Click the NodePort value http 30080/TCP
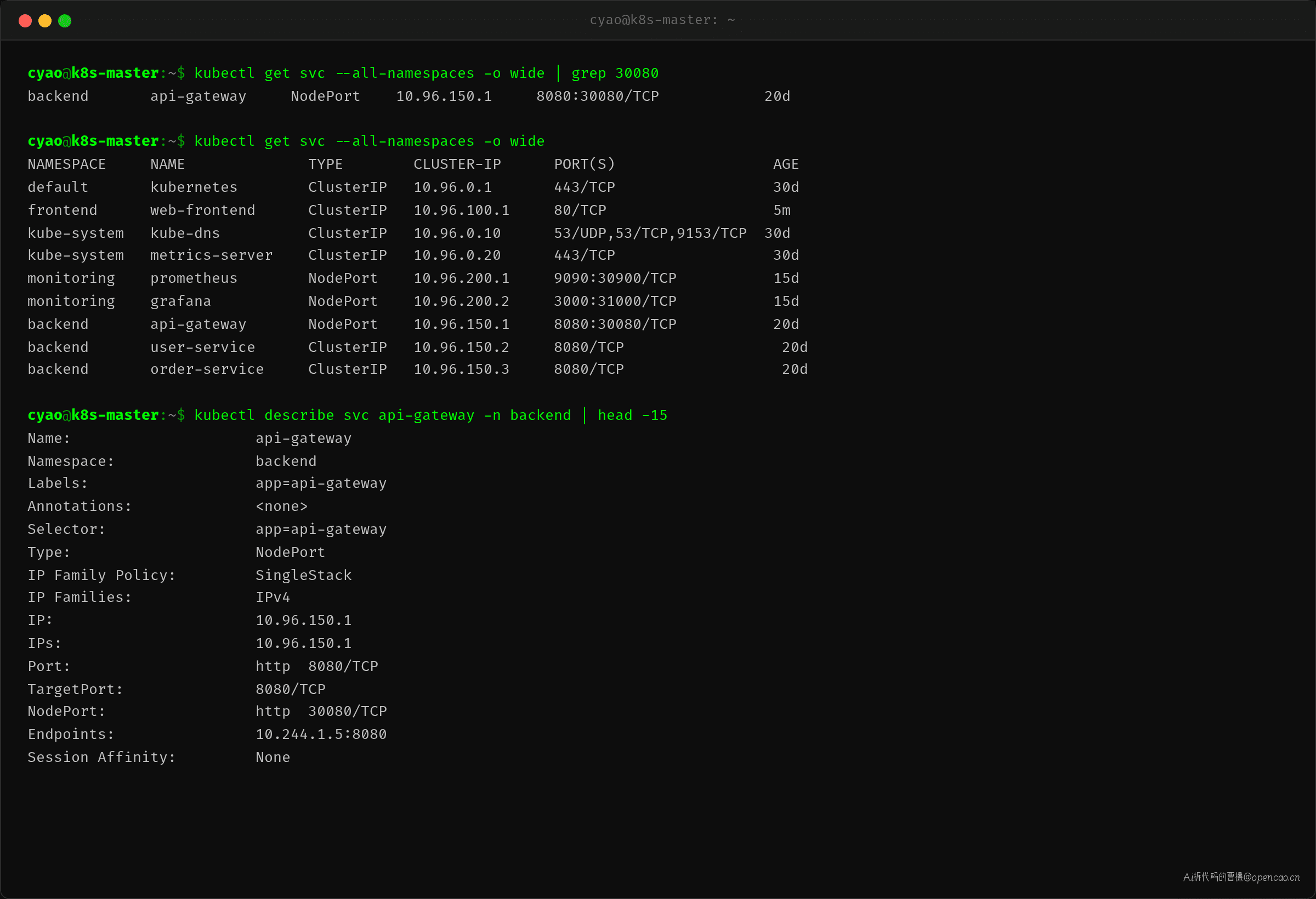Viewport: 1316px width, 899px height. click(x=321, y=711)
